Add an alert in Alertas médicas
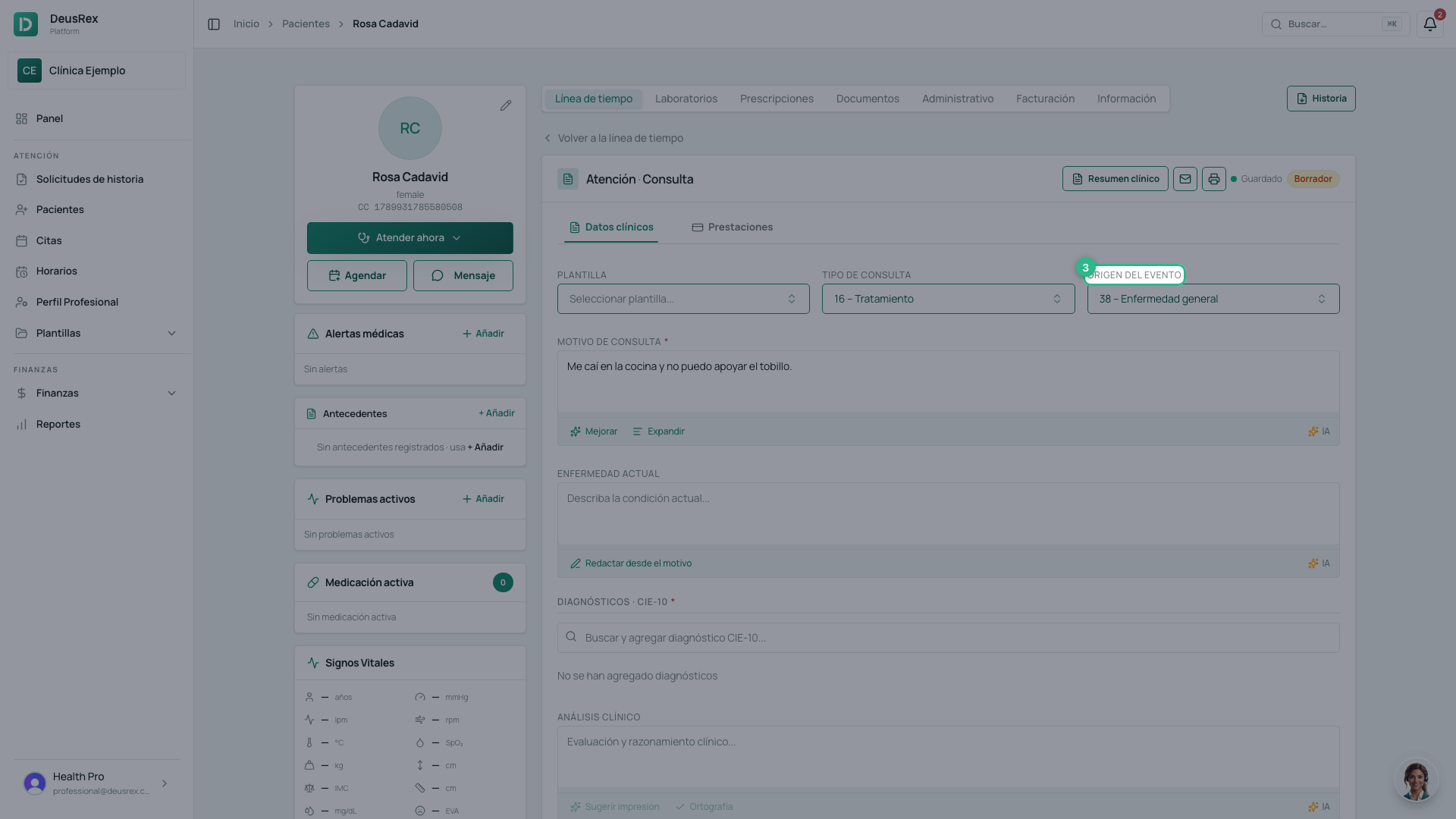This screenshot has width=1456, height=819. click(483, 334)
